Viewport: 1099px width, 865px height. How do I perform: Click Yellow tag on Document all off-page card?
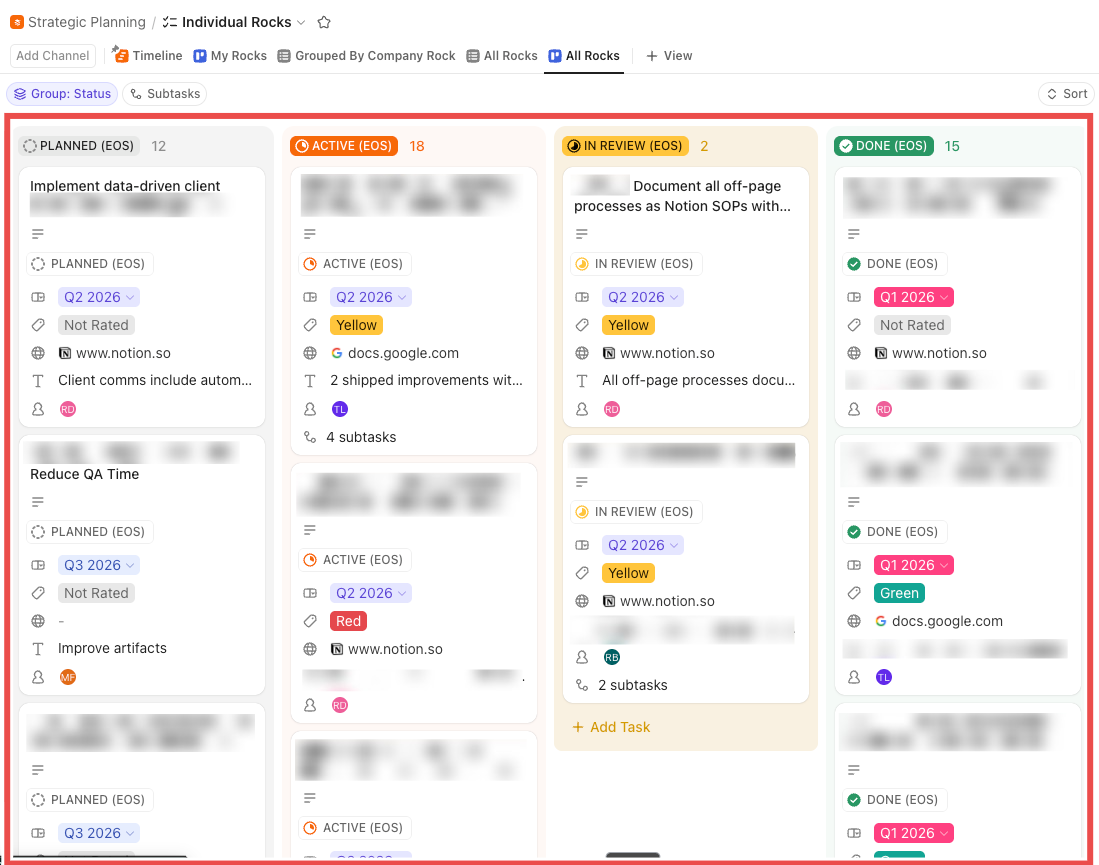tap(628, 325)
